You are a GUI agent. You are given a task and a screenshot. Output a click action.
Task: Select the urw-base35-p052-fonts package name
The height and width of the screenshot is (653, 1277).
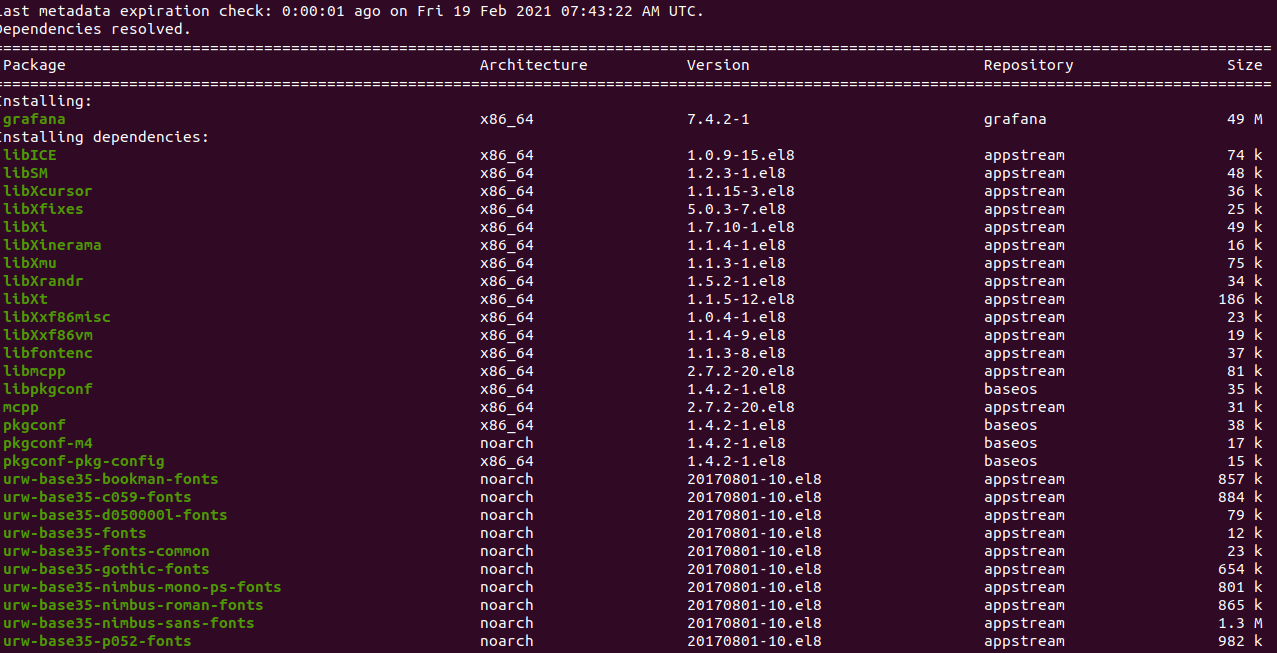pyautogui.click(x=97, y=641)
